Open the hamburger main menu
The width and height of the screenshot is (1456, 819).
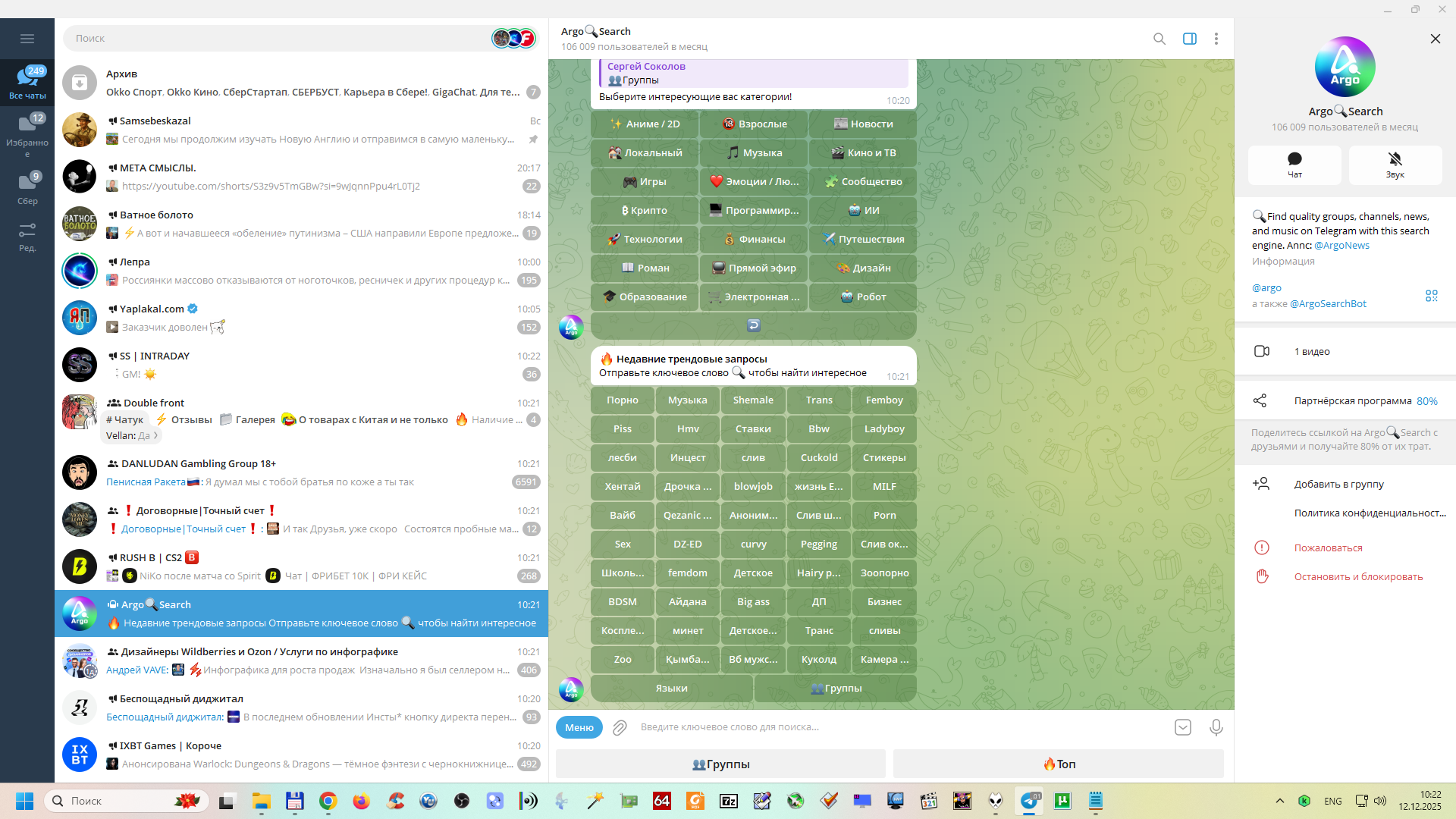click(27, 39)
